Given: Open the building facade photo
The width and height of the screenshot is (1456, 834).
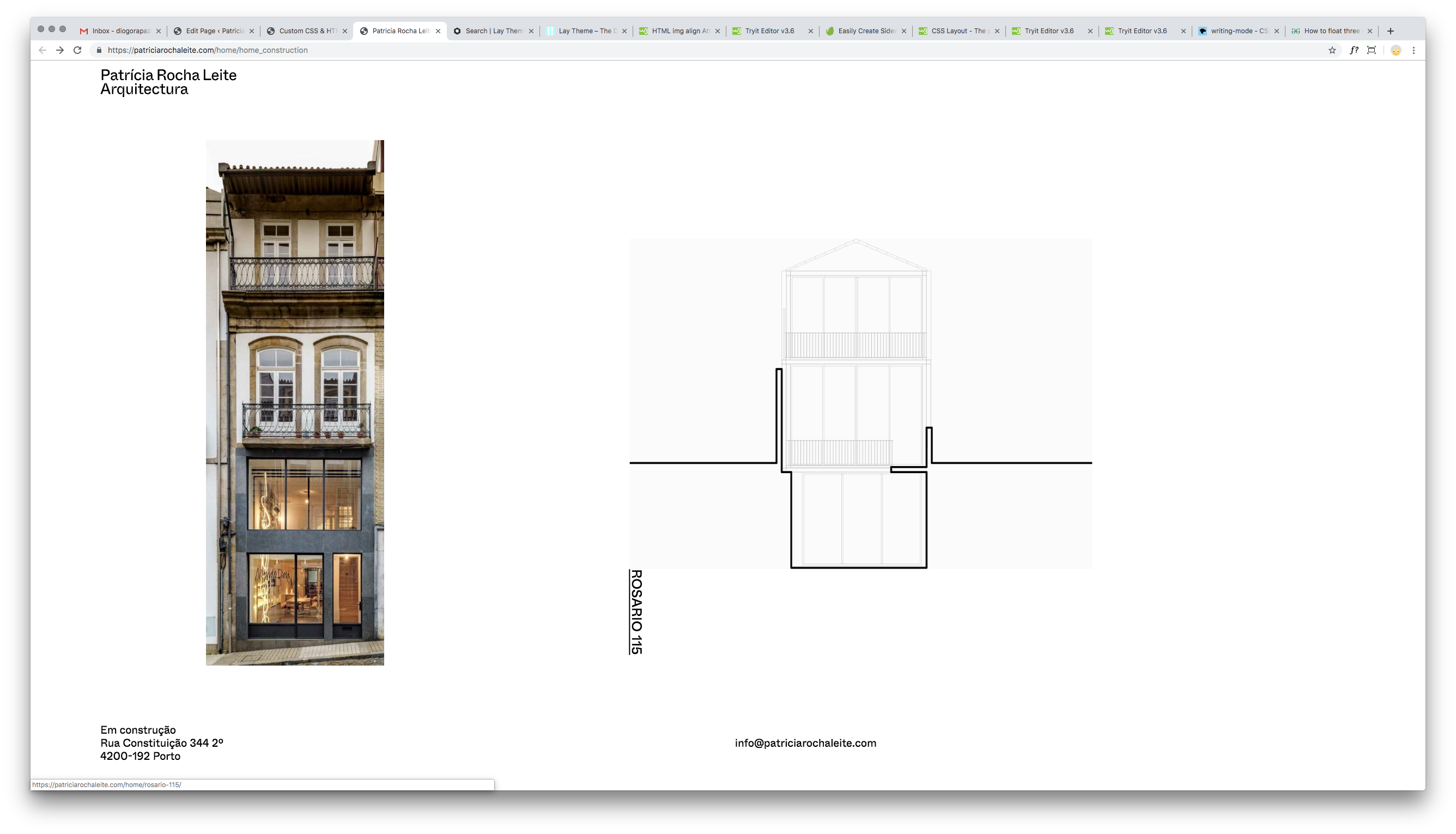Looking at the screenshot, I should coord(295,402).
